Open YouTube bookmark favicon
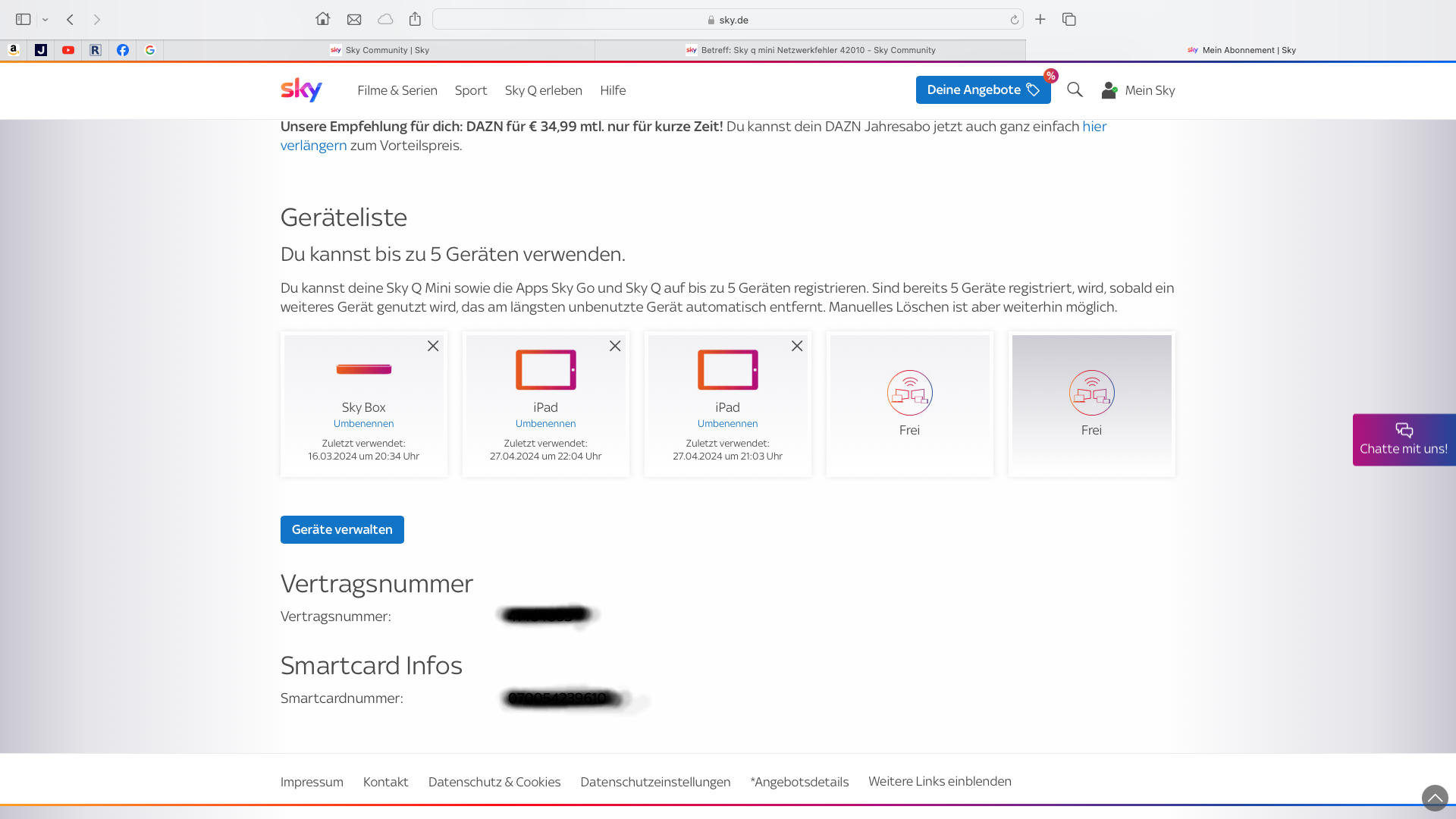Image resolution: width=1456 pixels, height=819 pixels. [x=68, y=50]
